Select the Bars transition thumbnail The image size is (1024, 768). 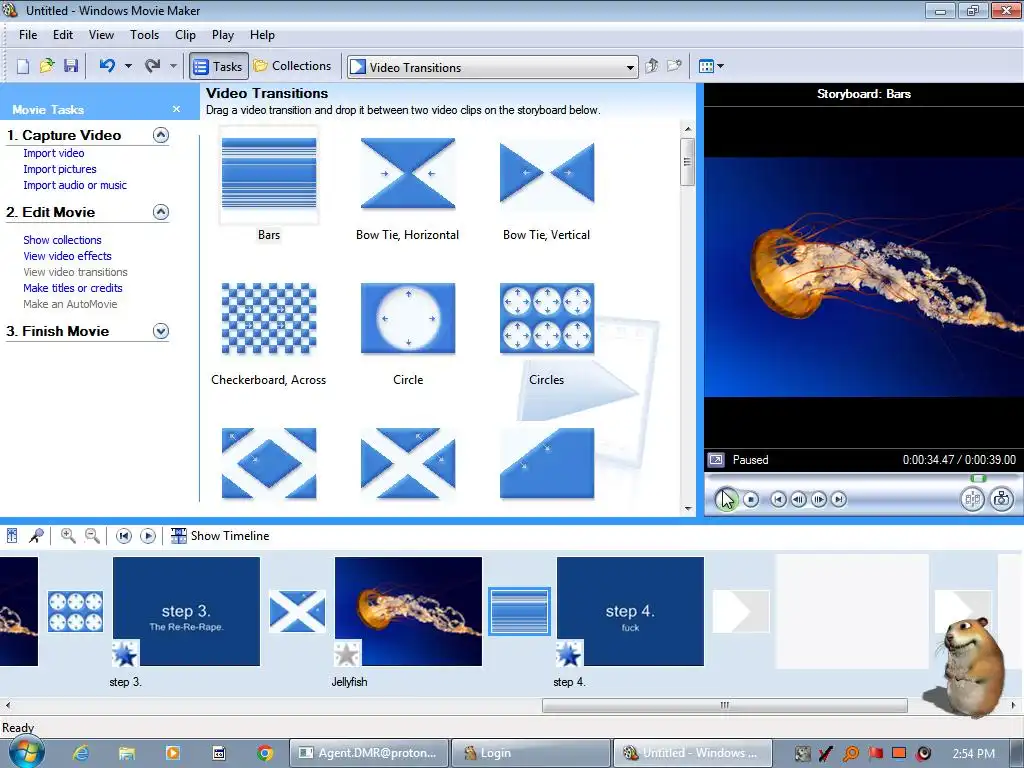[x=269, y=174]
